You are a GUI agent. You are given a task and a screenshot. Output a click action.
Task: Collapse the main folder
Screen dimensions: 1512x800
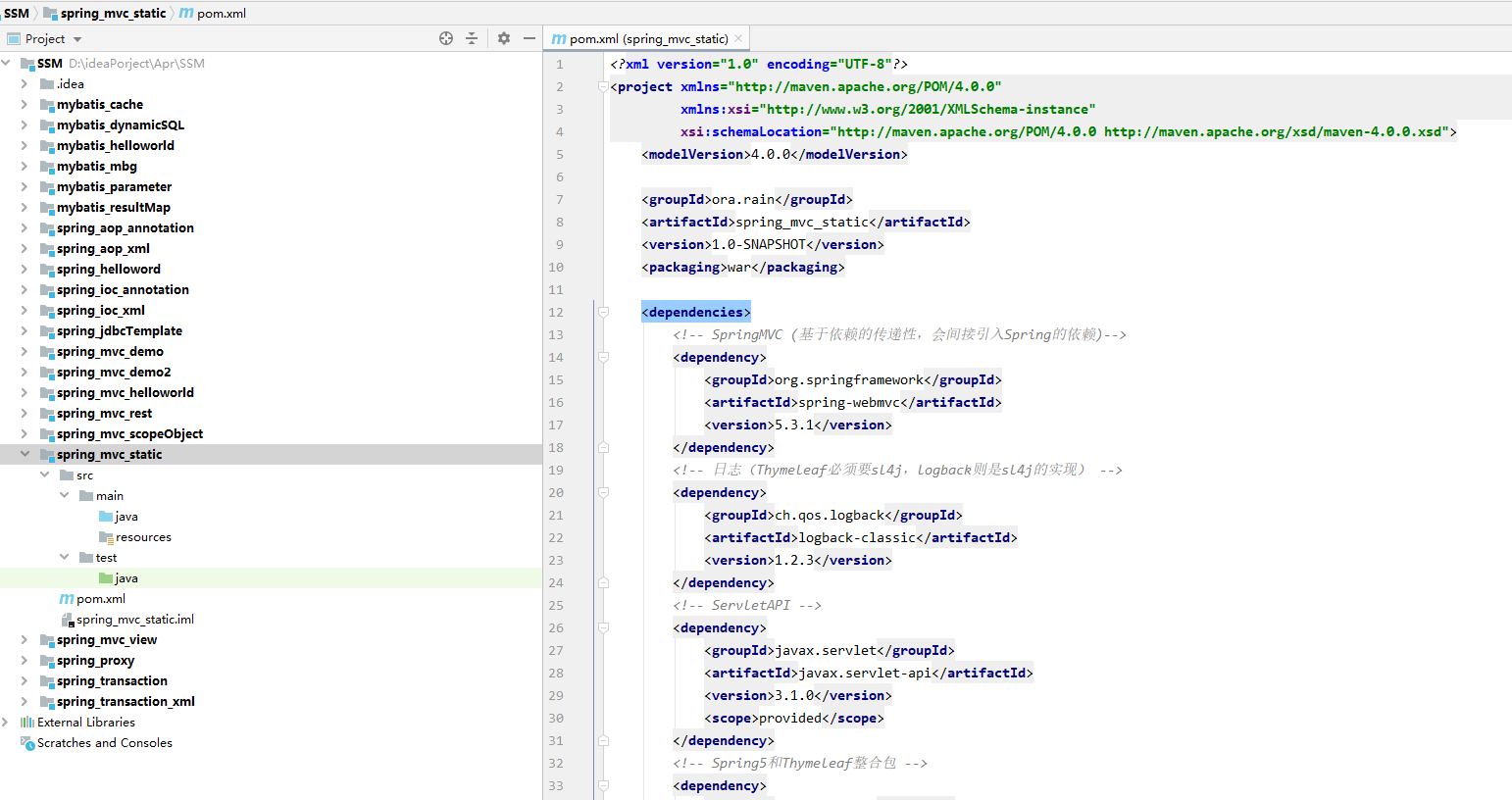tap(64, 495)
